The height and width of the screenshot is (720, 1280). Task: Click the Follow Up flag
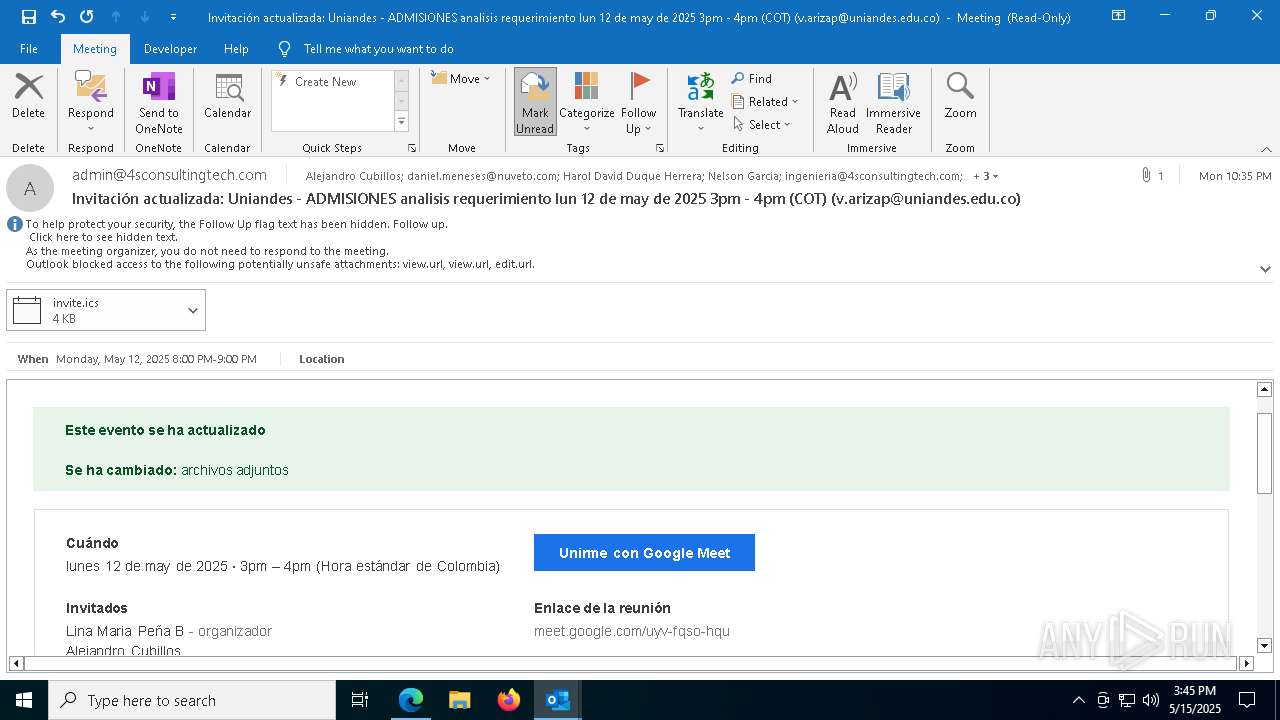point(638,102)
